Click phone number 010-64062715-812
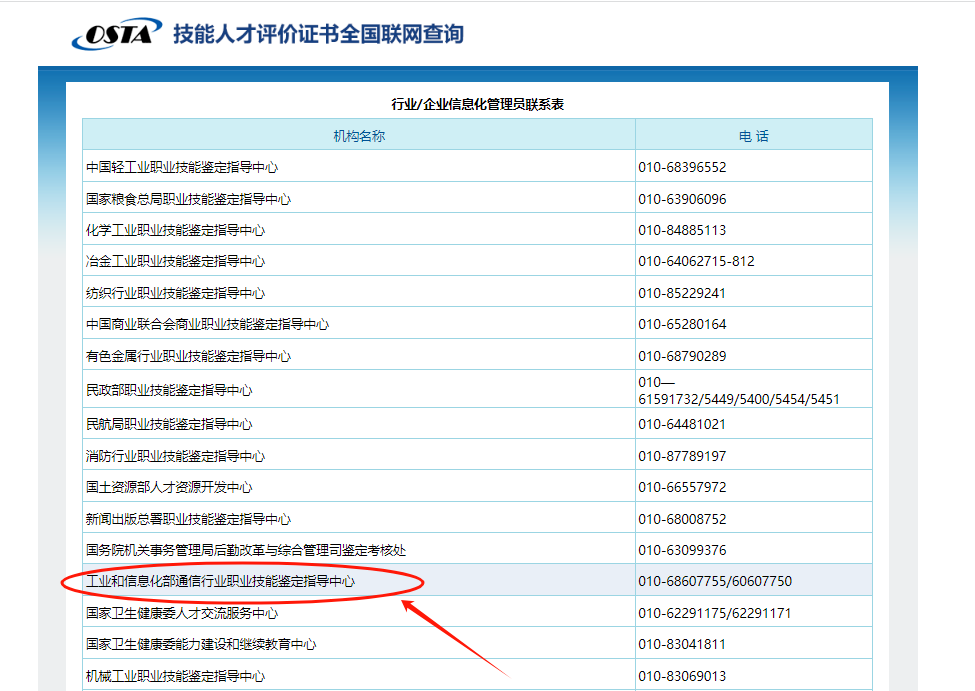 [696, 261]
